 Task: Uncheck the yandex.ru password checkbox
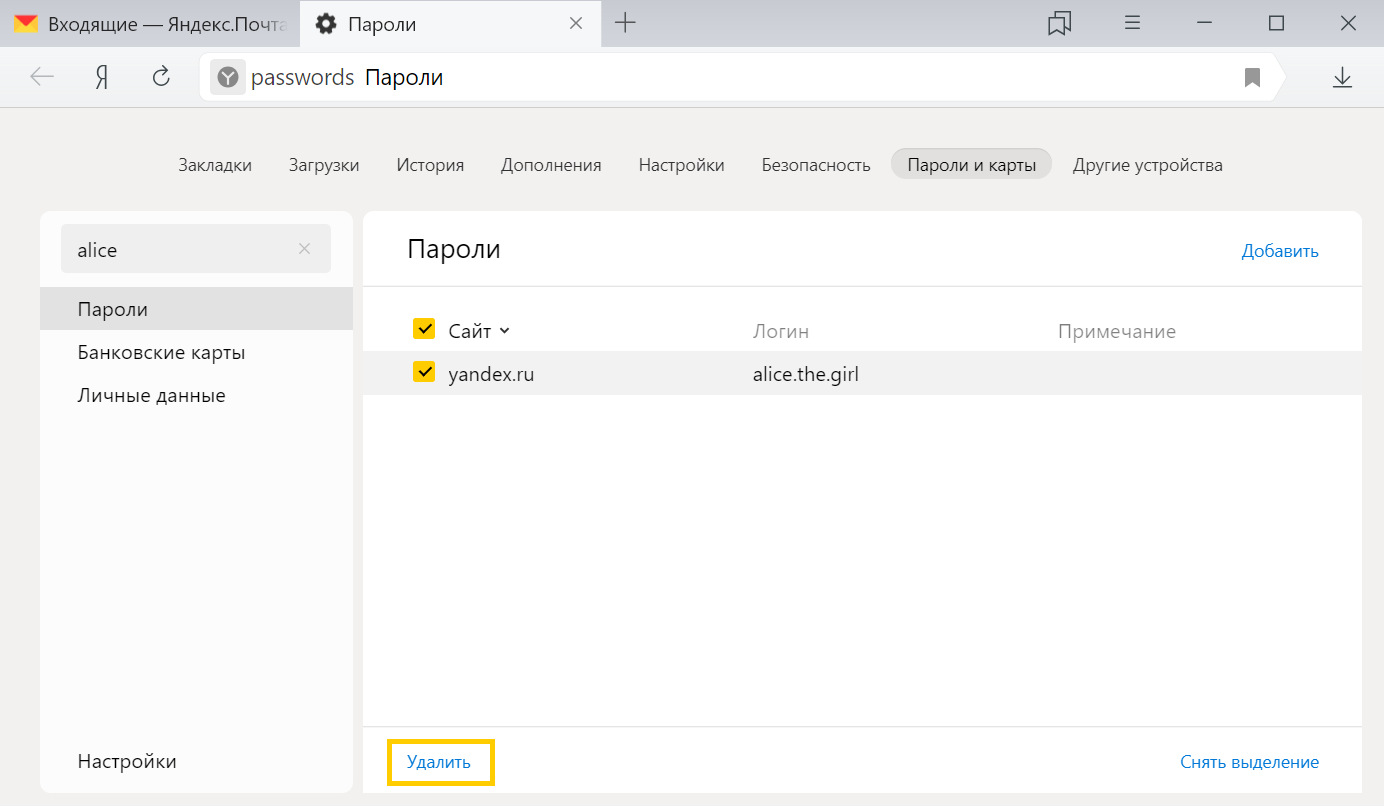point(424,372)
